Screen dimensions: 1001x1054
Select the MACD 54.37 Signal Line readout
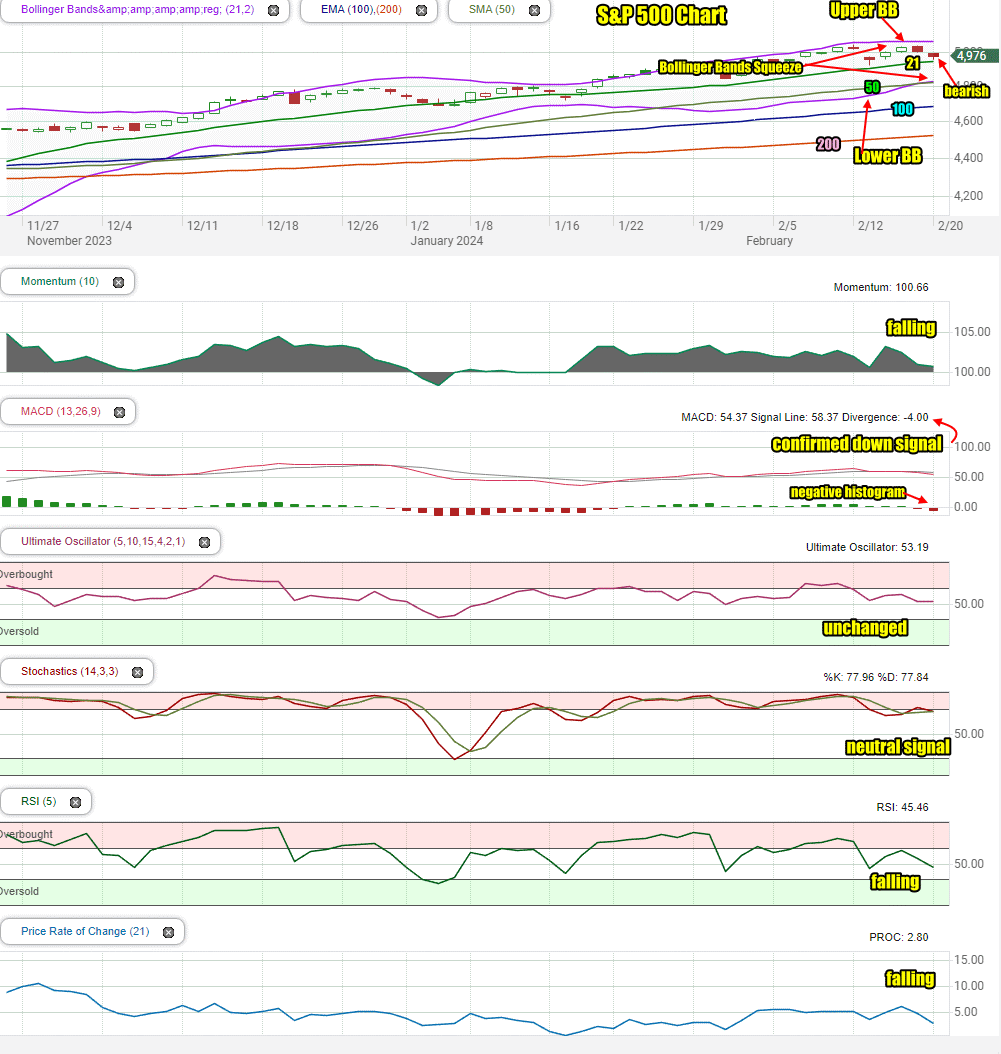point(805,417)
